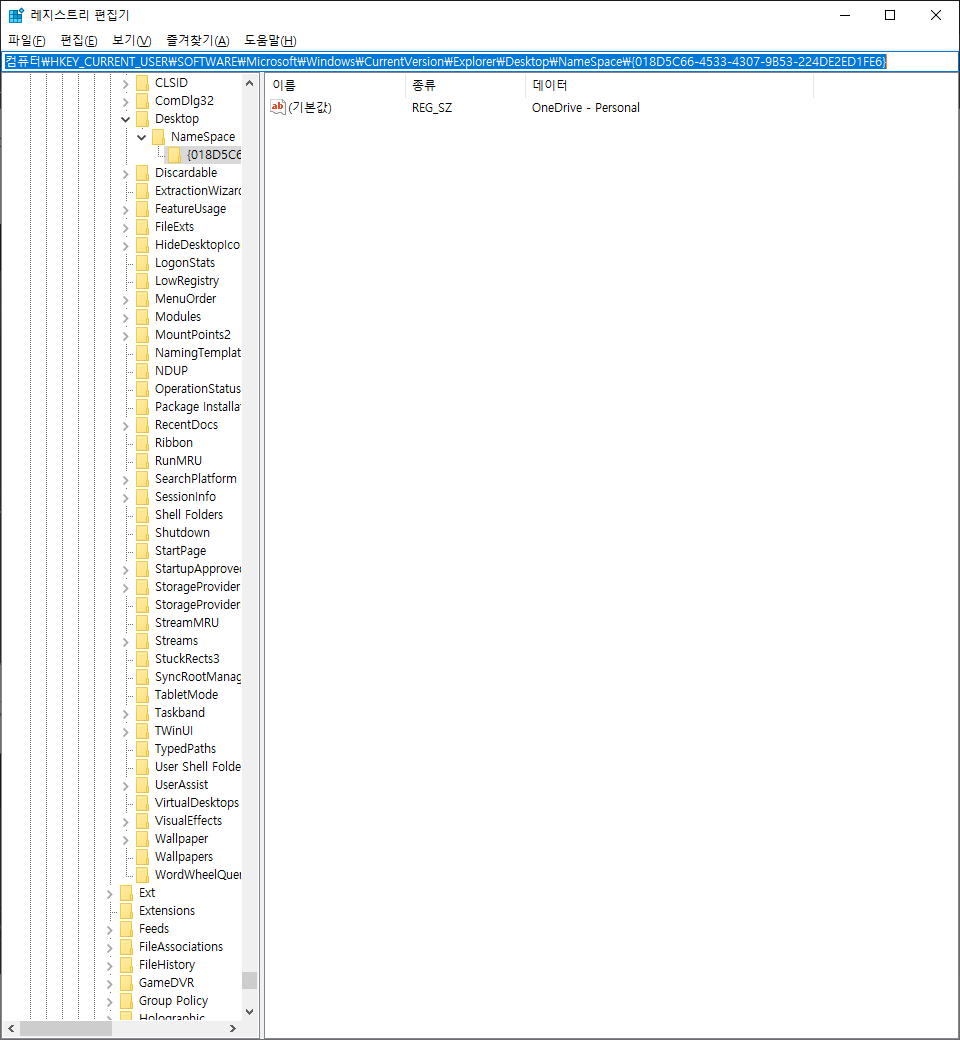Viewport: 960px width, 1040px height.
Task: Select the TWinUI tree key
Action: point(174,731)
